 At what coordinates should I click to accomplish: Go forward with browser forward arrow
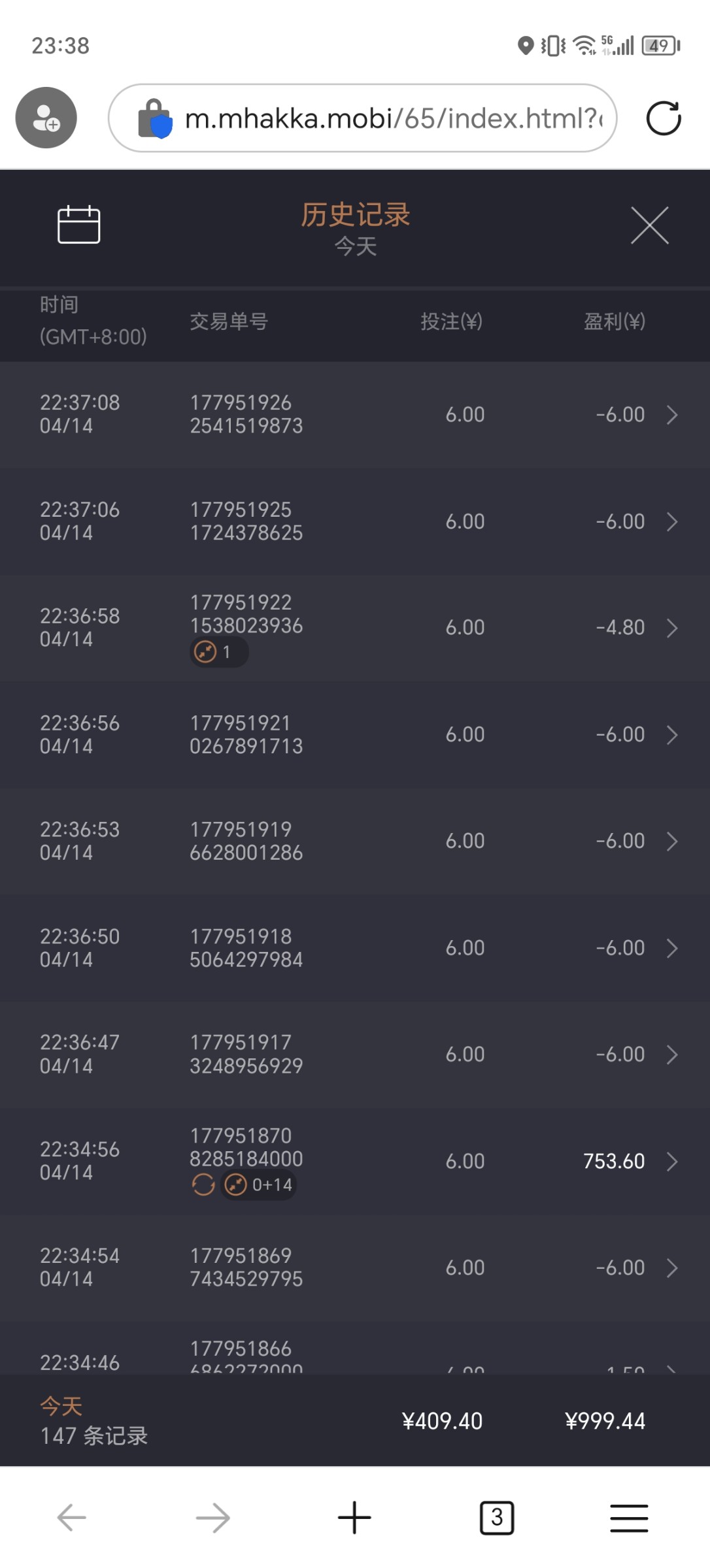[x=213, y=1517]
